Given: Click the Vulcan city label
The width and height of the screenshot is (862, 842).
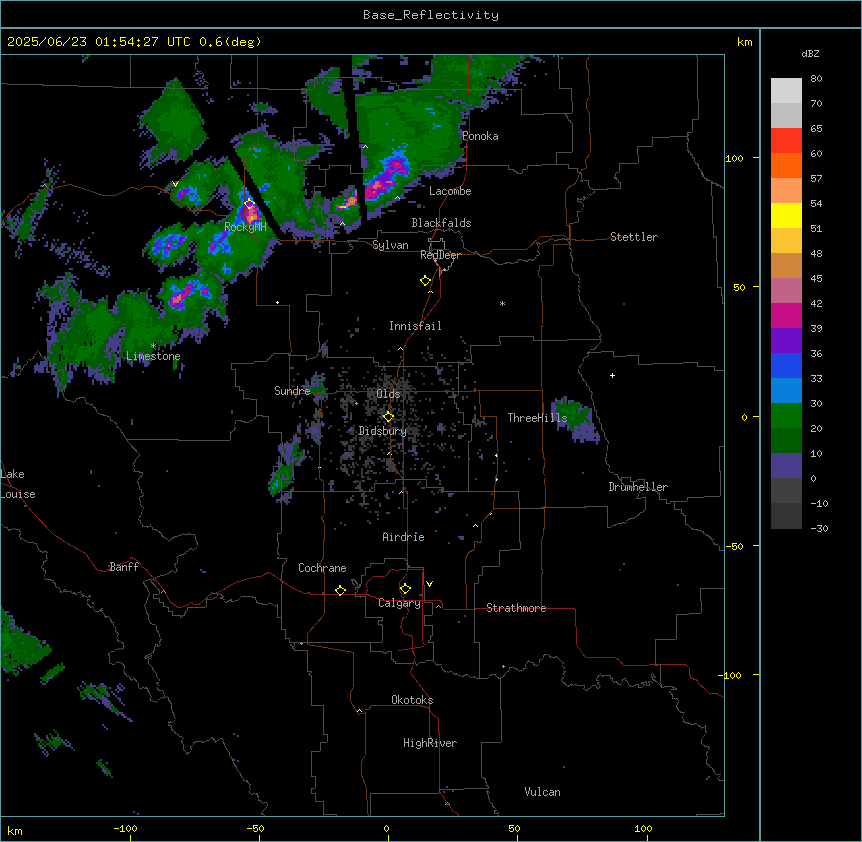Looking at the screenshot, I should pyautogui.click(x=542, y=792).
